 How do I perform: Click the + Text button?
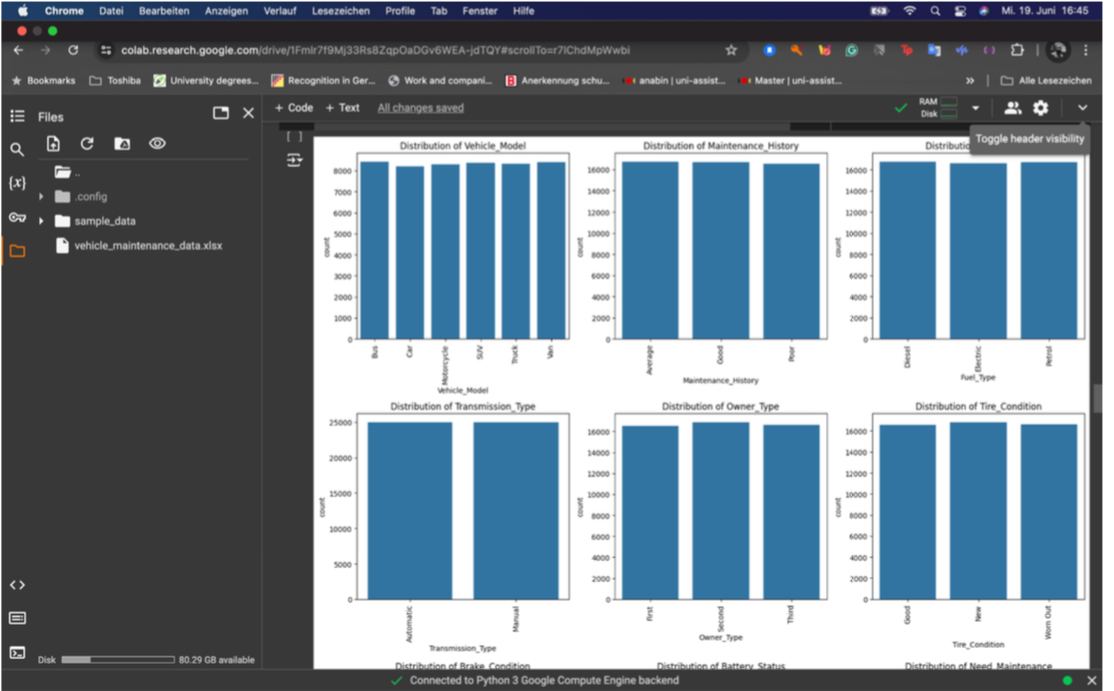(342, 108)
